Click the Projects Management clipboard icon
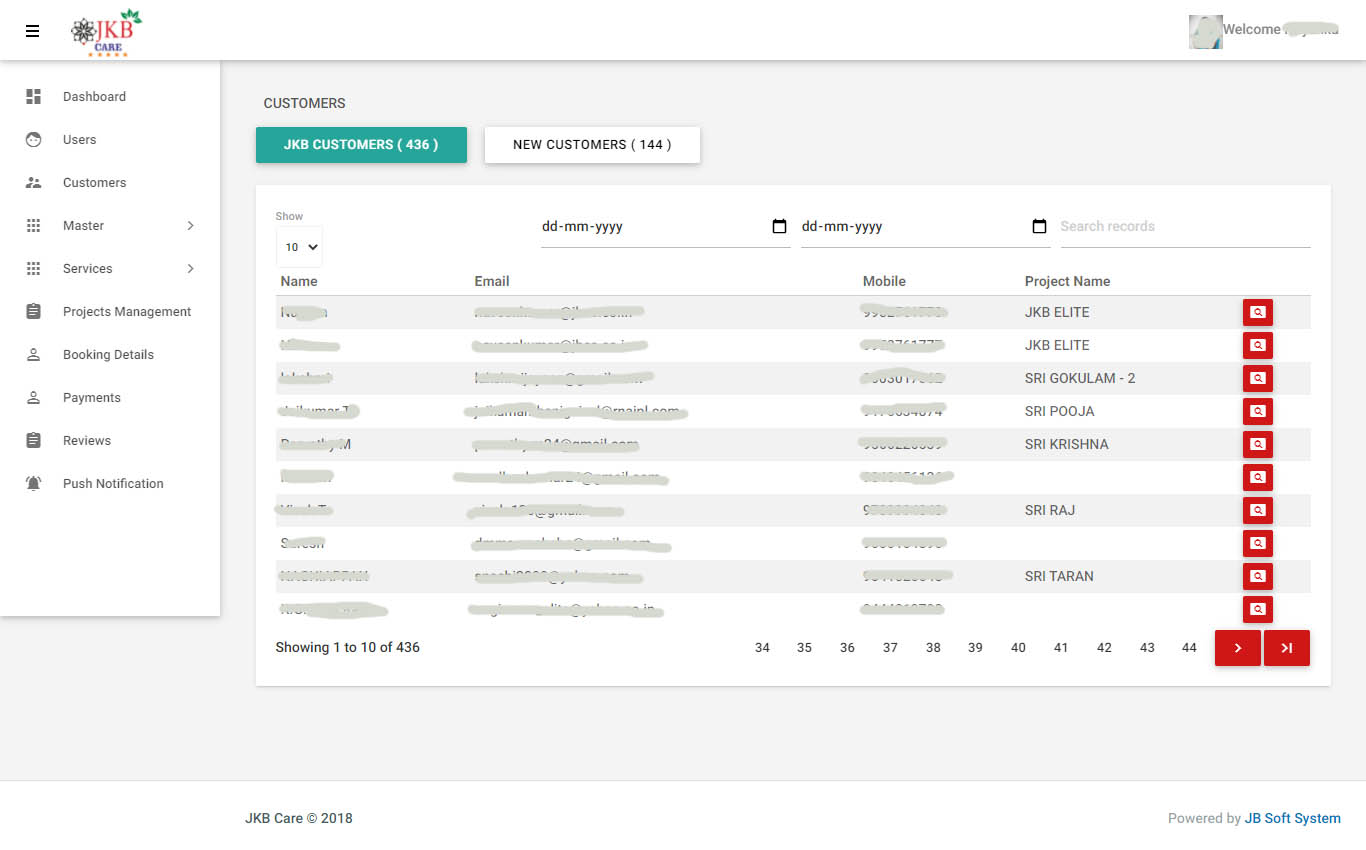 click(x=34, y=312)
